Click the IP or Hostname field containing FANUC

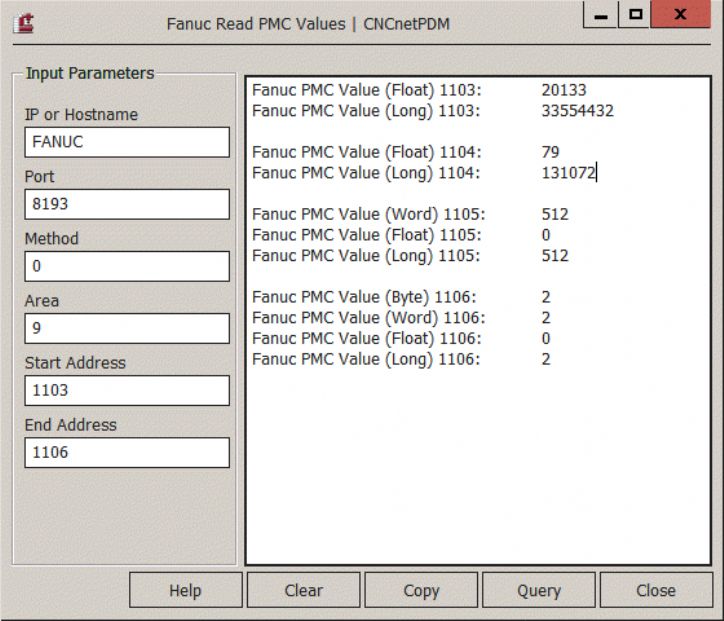[127, 142]
